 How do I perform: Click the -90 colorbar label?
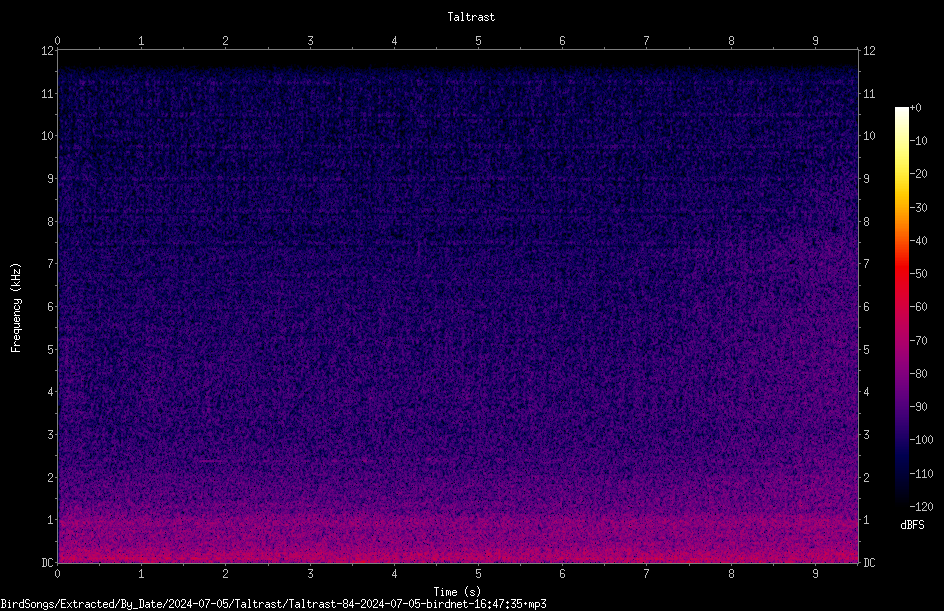[x=918, y=407]
